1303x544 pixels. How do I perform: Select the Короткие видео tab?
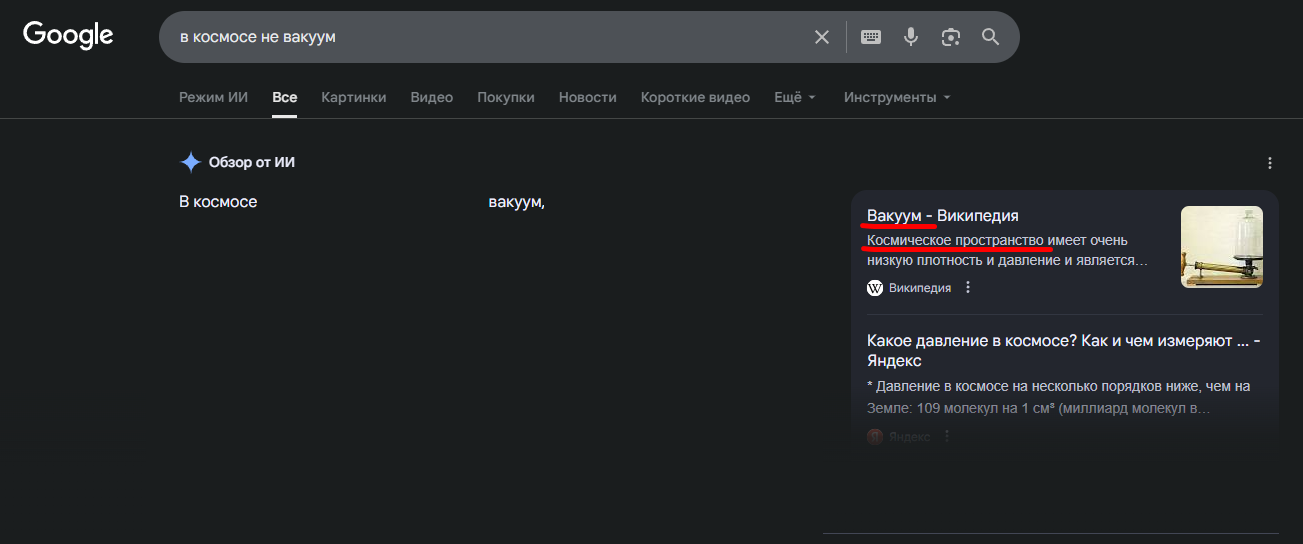[695, 97]
